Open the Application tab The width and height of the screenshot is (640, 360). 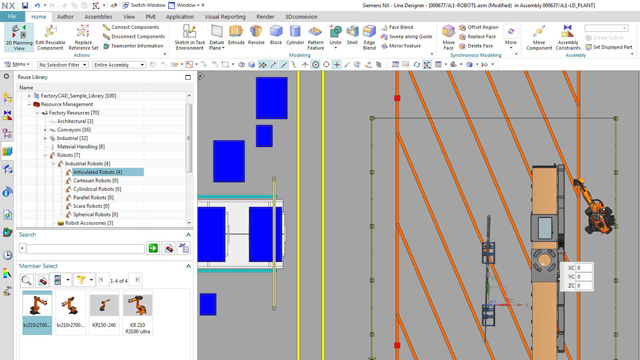[180, 17]
